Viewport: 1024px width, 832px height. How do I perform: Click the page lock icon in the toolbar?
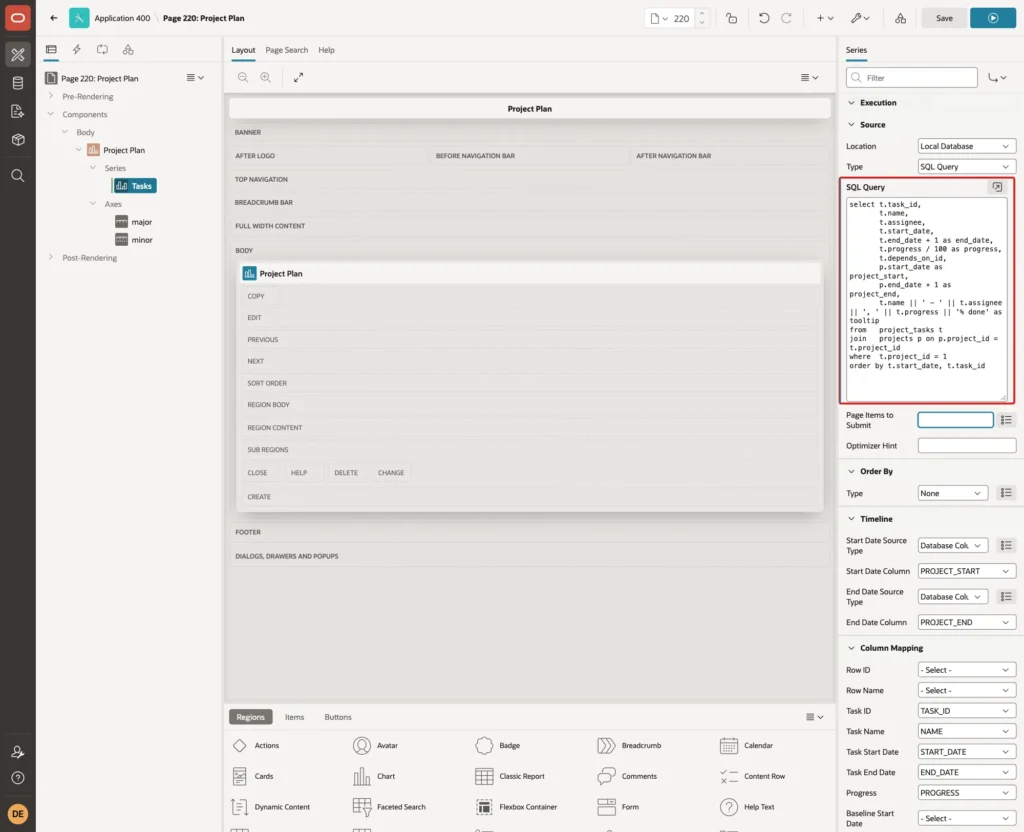click(x=731, y=18)
